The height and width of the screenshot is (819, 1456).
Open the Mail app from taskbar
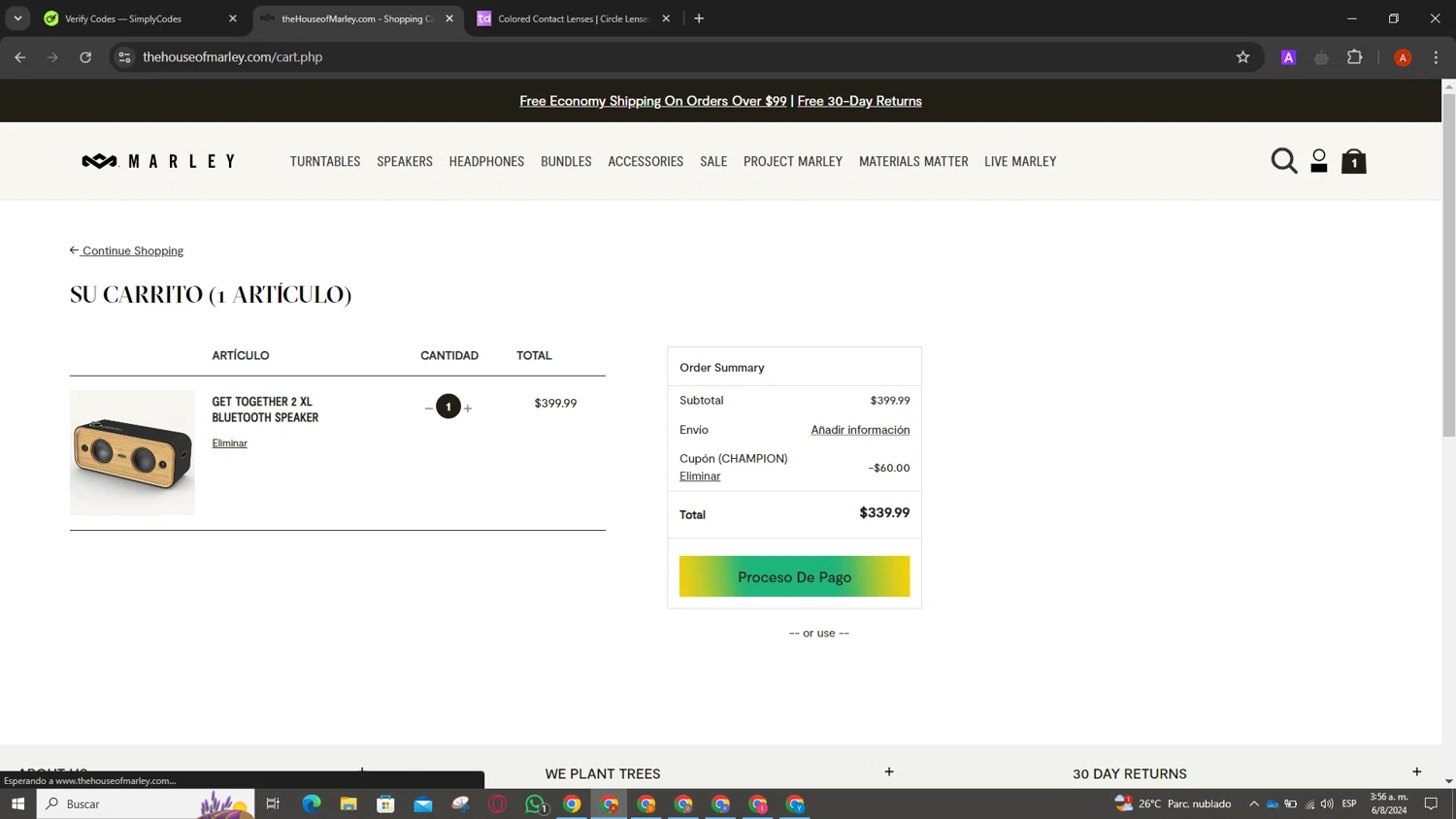point(423,803)
